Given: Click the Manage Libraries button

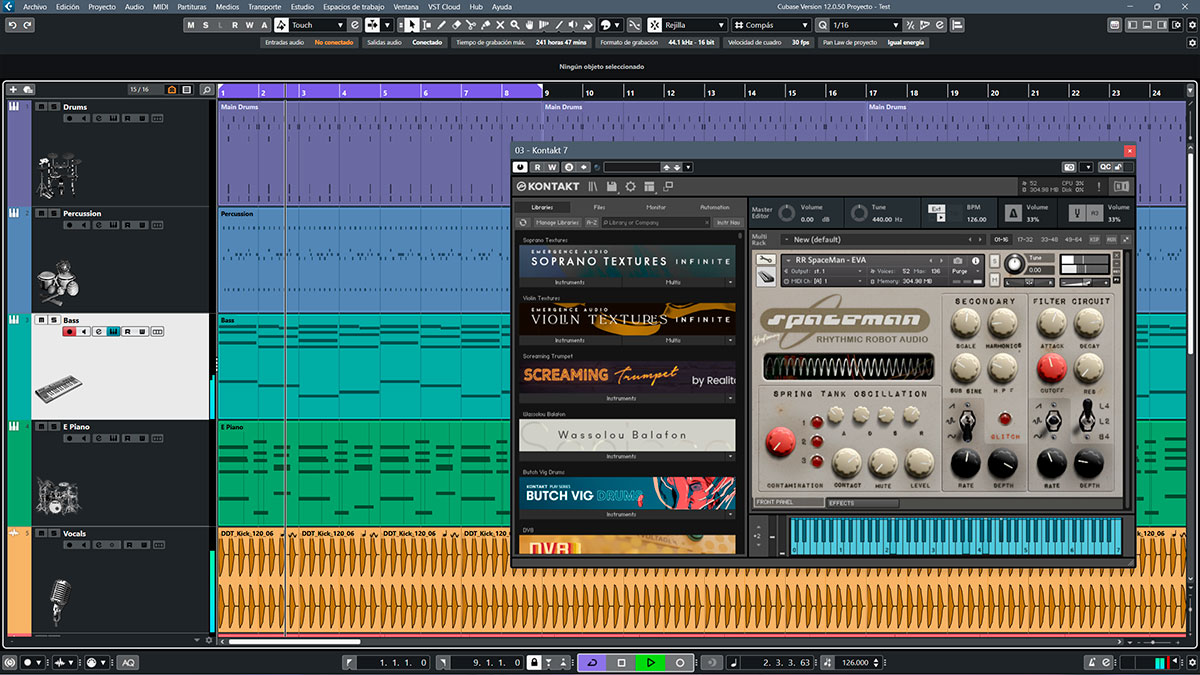Looking at the screenshot, I should (557, 222).
